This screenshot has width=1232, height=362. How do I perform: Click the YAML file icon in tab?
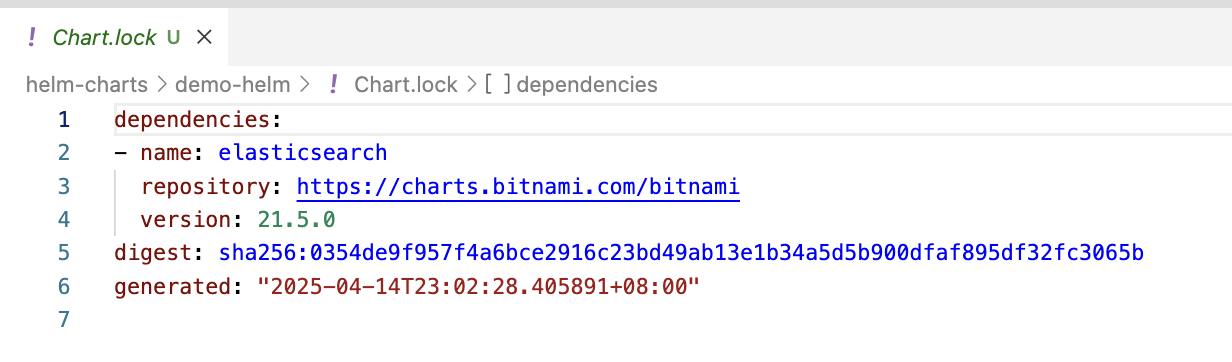click(x=31, y=38)
